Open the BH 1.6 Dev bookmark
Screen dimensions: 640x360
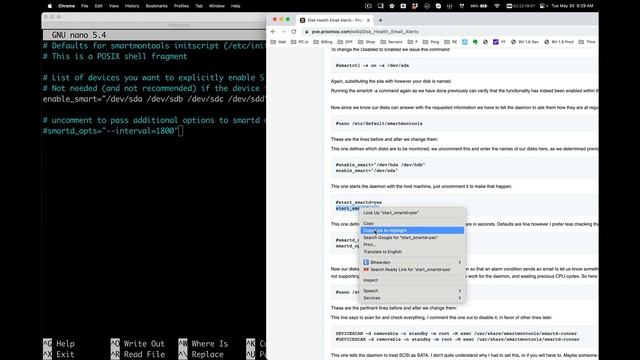tap(525, 42)
